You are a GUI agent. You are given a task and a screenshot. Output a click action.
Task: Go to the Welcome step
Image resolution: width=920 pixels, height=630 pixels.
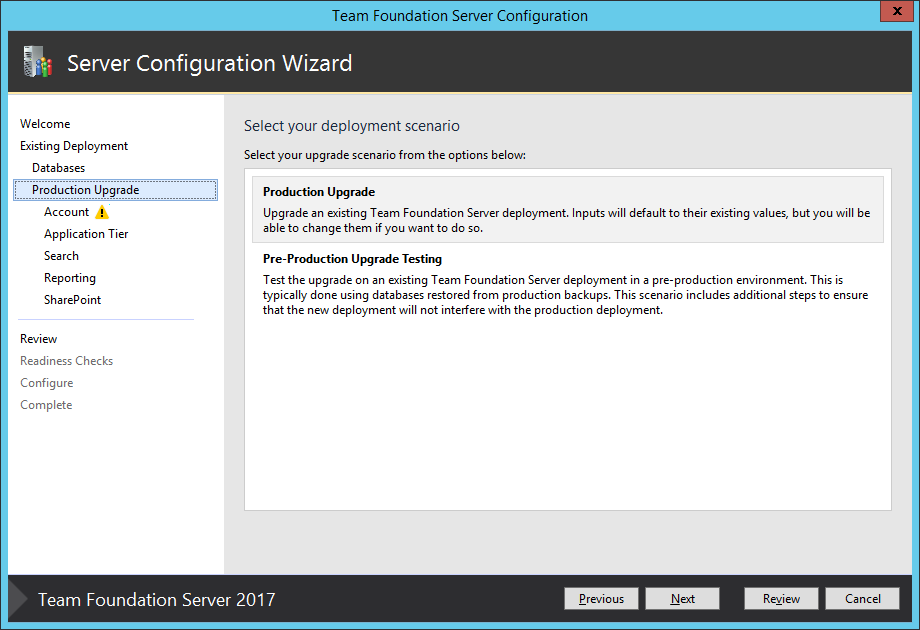[x=45, y=124]
